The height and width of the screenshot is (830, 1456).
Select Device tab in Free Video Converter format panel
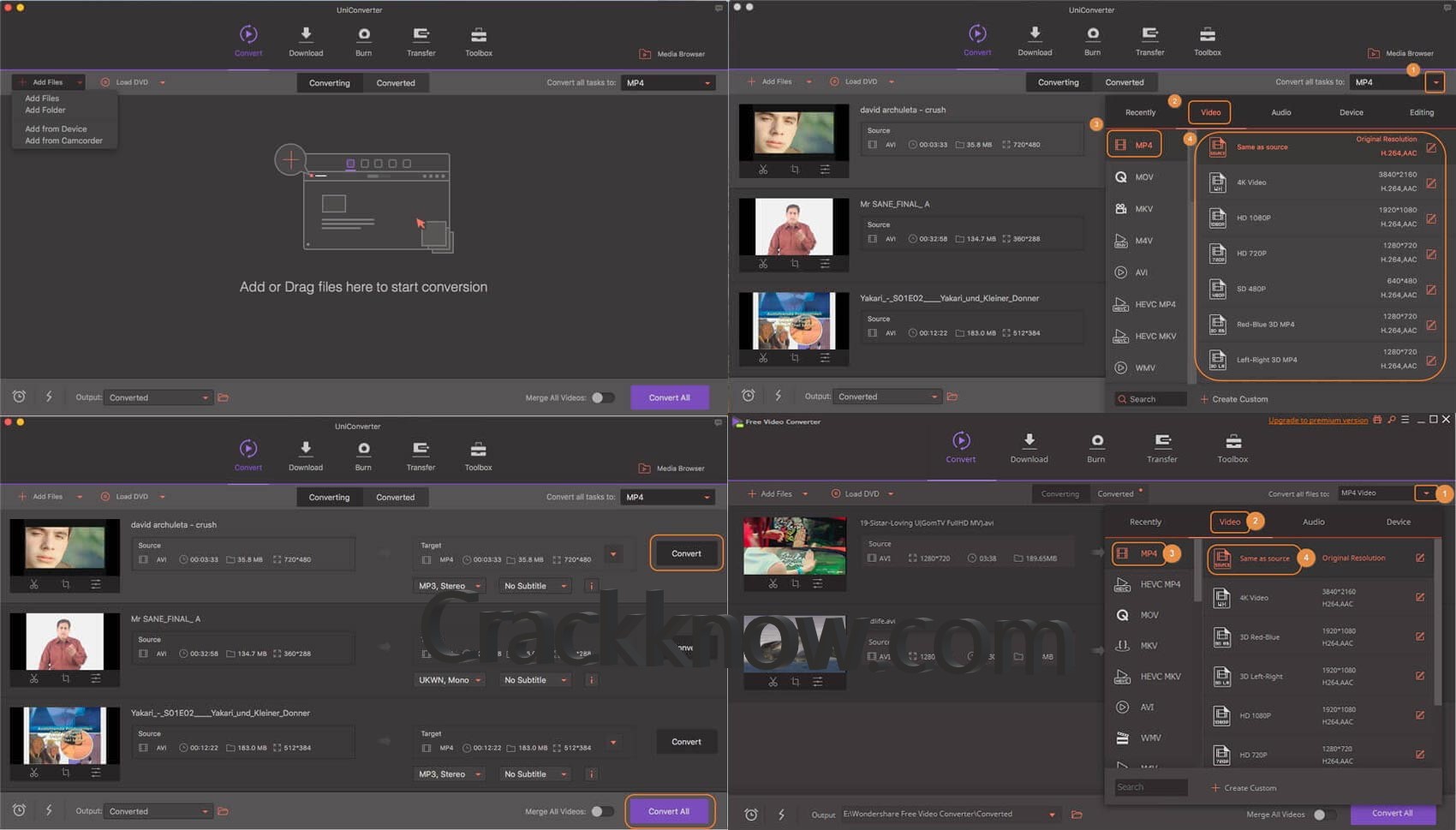click(1398, 522)
